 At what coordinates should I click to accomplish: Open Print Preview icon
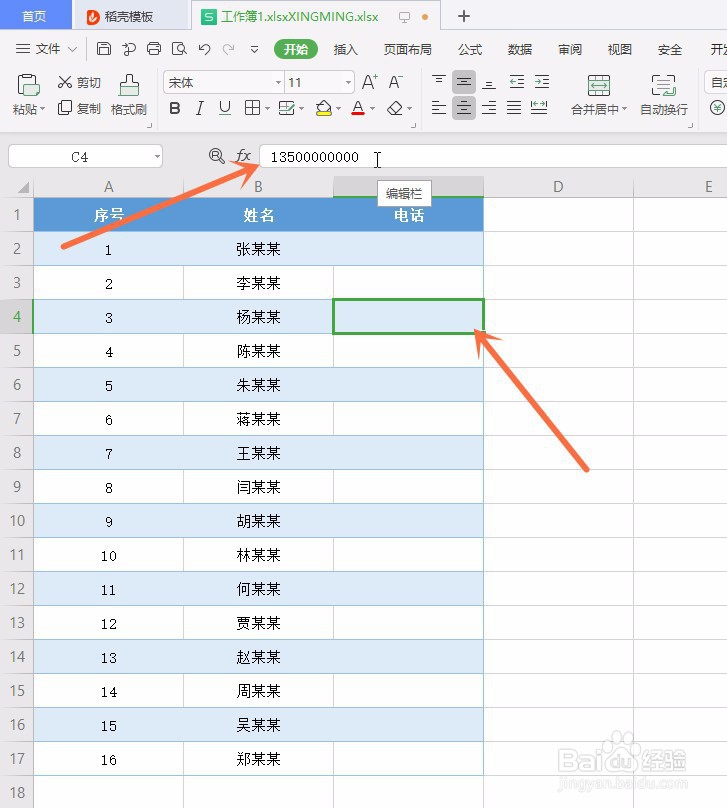[179, 49]
